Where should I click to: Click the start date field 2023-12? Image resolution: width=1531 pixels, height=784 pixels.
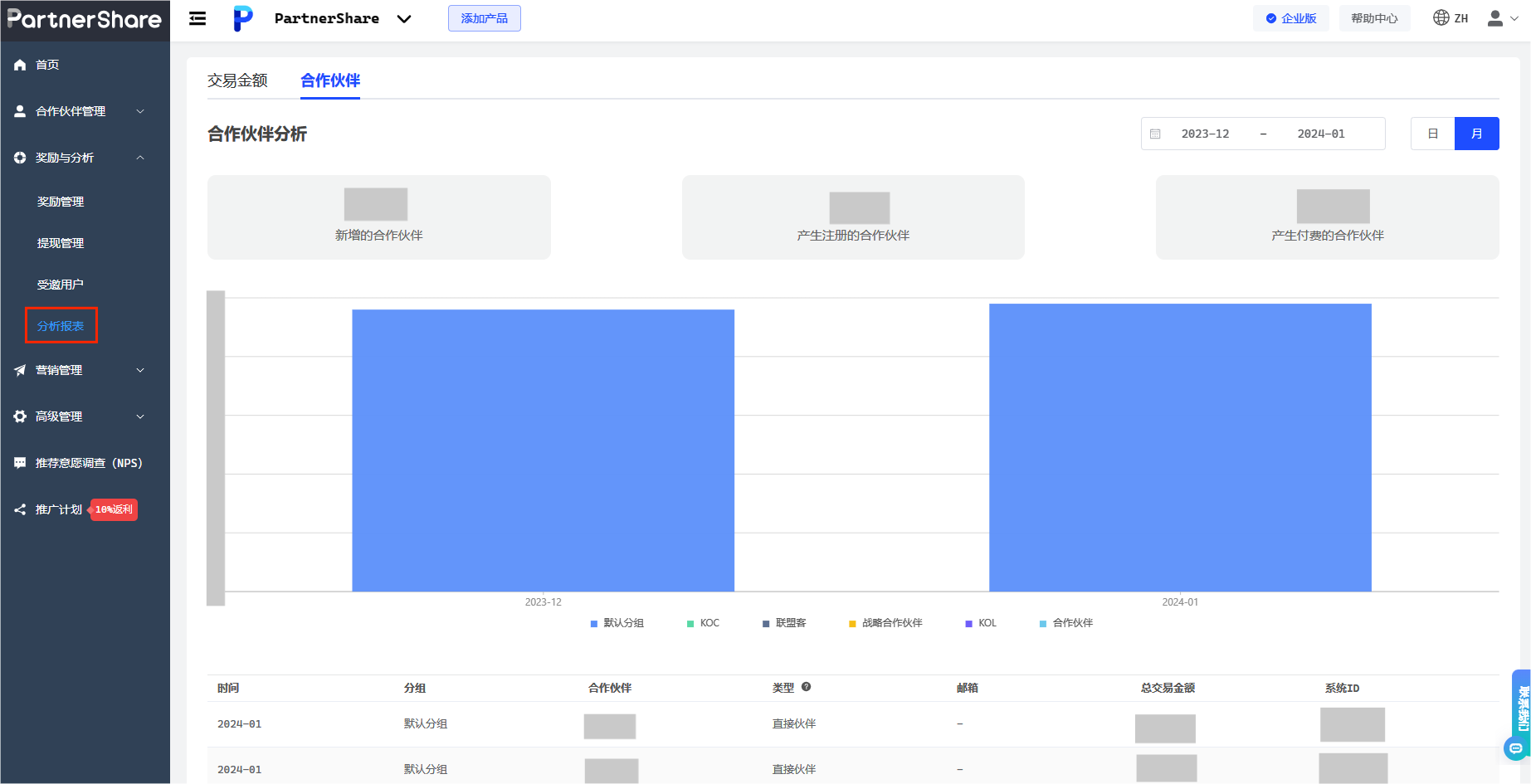1205,134
